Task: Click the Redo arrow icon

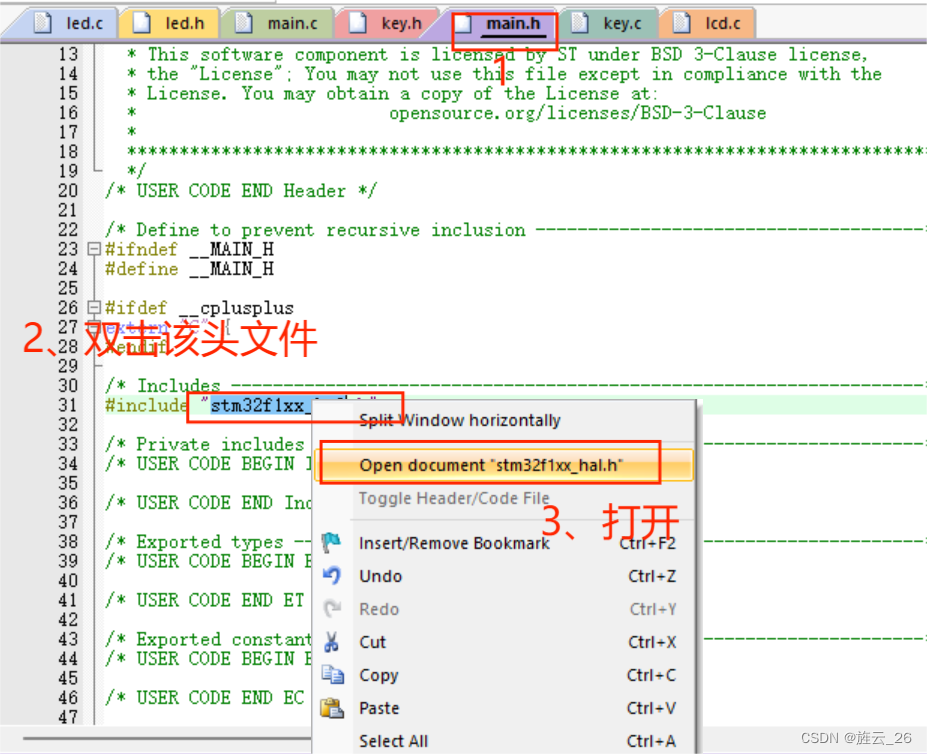Action: 332,608
